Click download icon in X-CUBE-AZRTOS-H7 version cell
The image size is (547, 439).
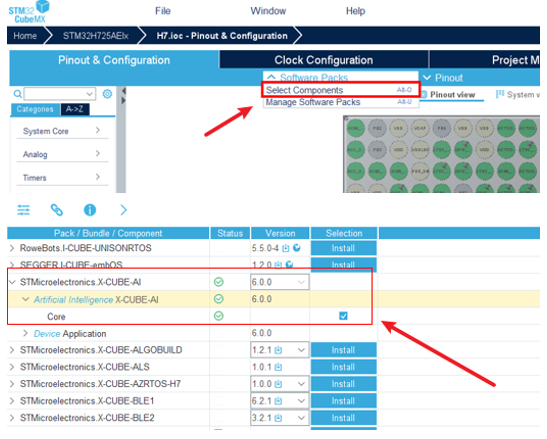coord(278,384)
